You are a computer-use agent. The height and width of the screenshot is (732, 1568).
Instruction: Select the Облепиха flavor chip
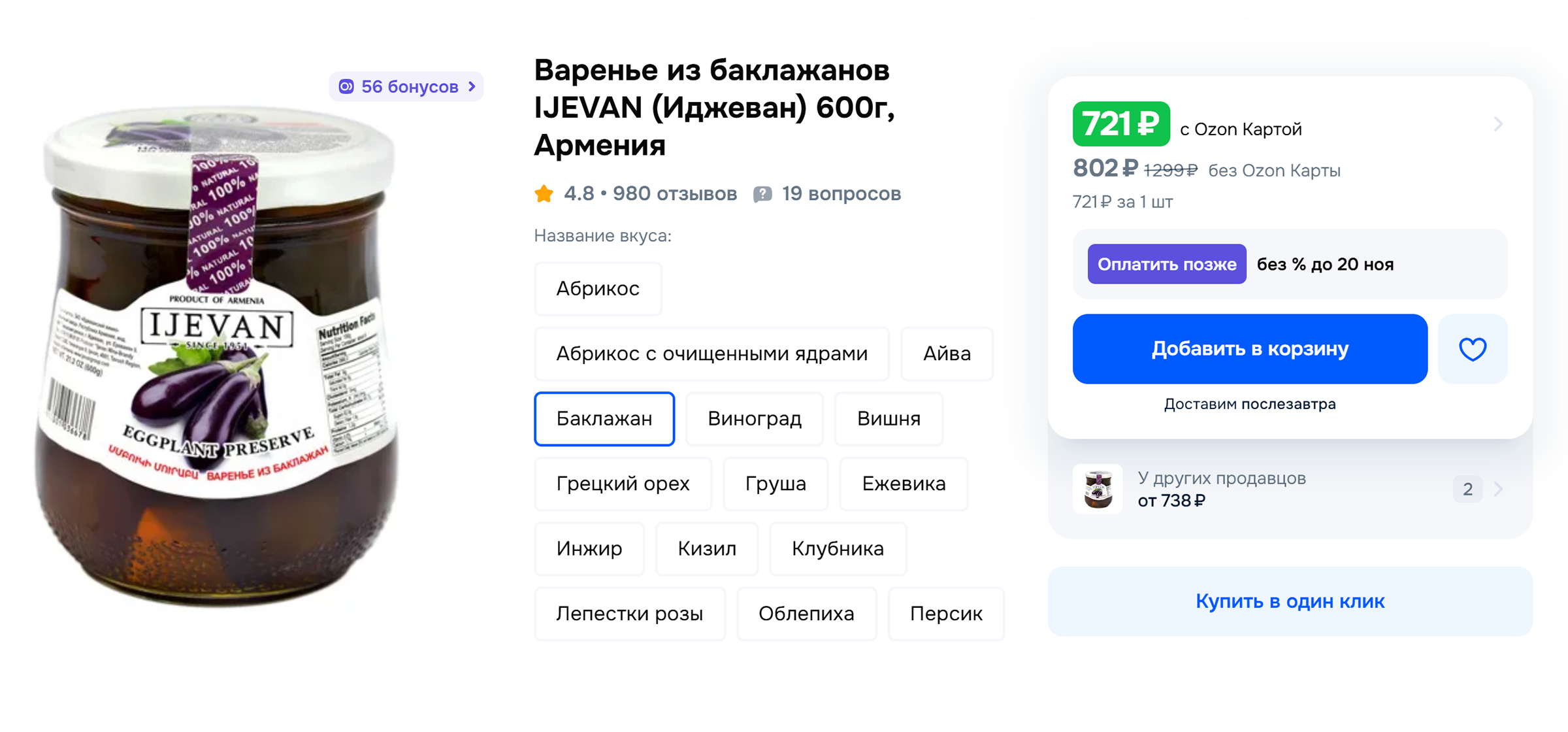pos(806,613)
